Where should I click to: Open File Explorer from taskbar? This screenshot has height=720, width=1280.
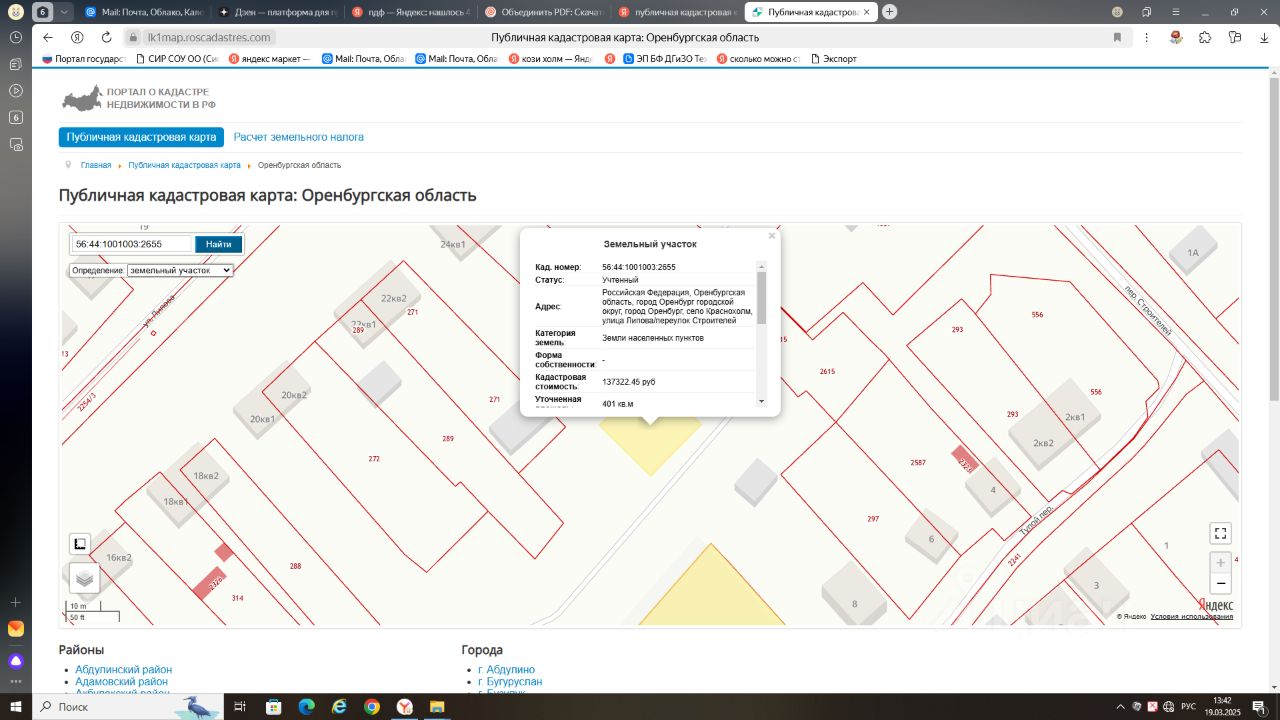pyautogui.click(x=438, y=706)
